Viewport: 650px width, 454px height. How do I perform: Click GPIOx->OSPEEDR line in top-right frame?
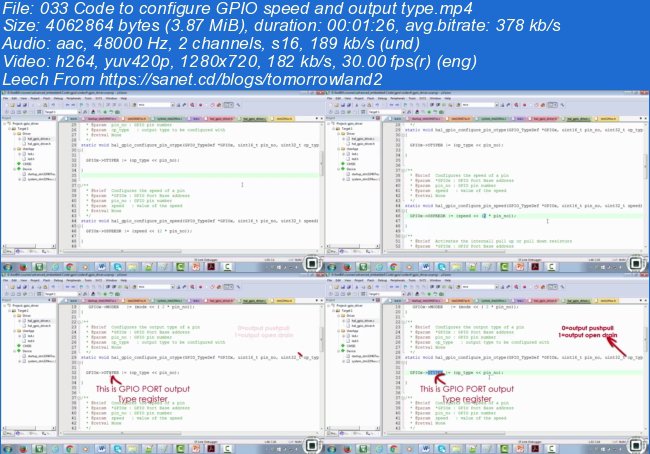(x=463, y=216)
